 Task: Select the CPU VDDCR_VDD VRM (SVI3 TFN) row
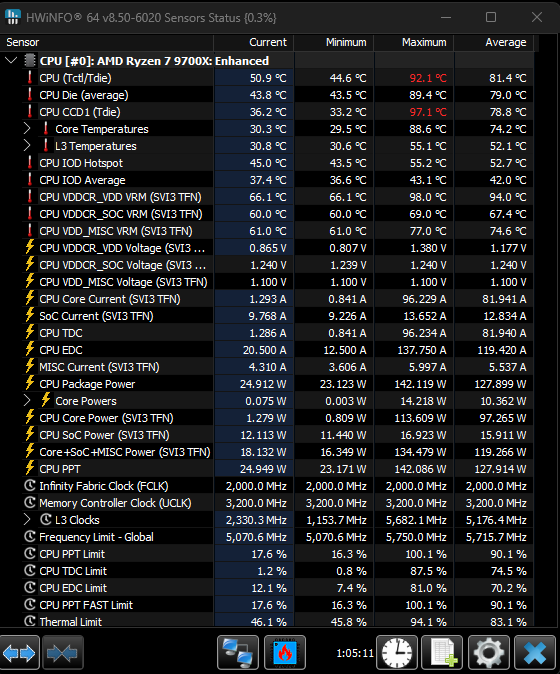pyautogui.click(x=266, y=197)
